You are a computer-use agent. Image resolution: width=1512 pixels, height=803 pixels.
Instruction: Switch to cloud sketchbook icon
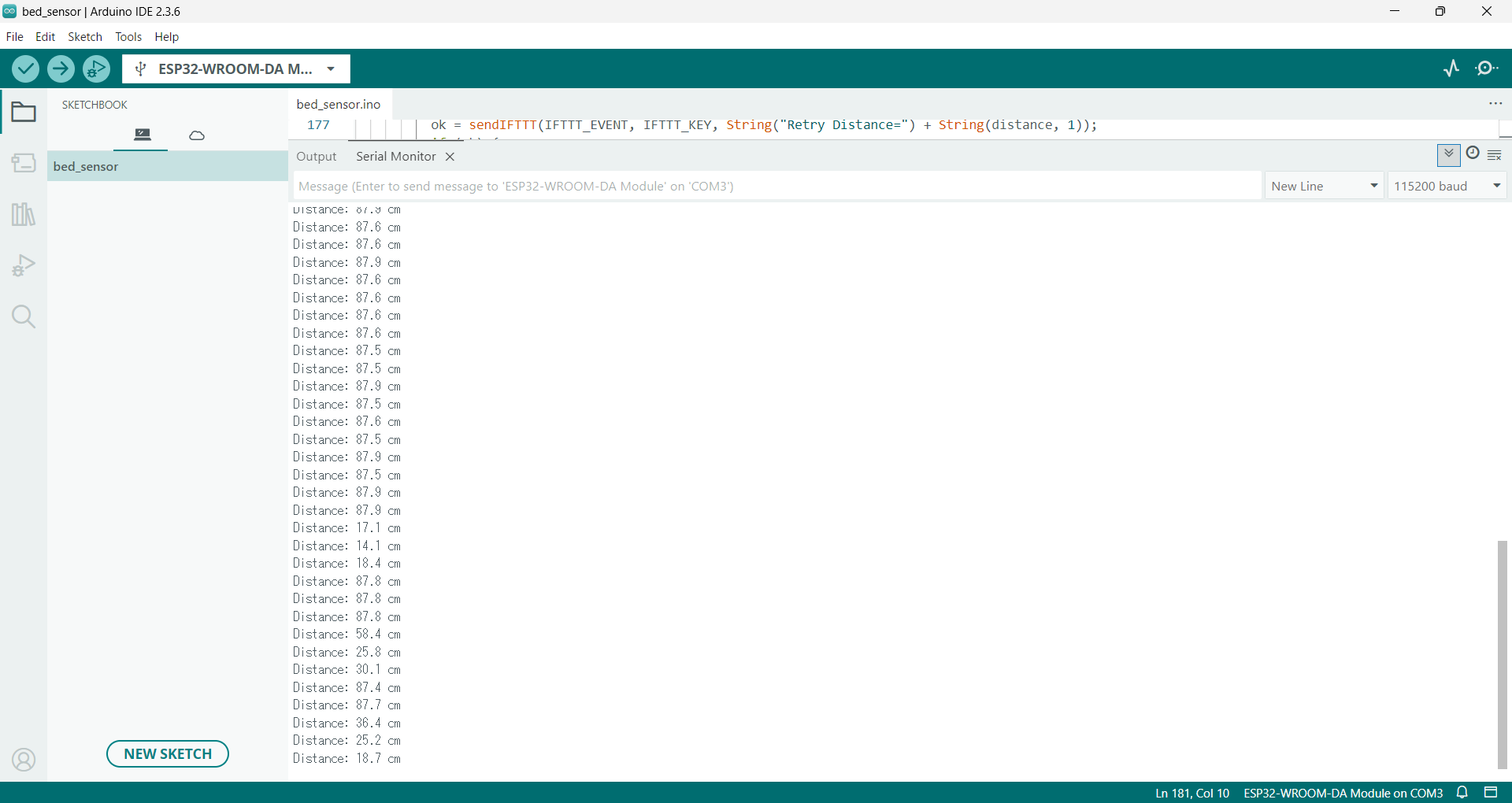click(197, 135)
